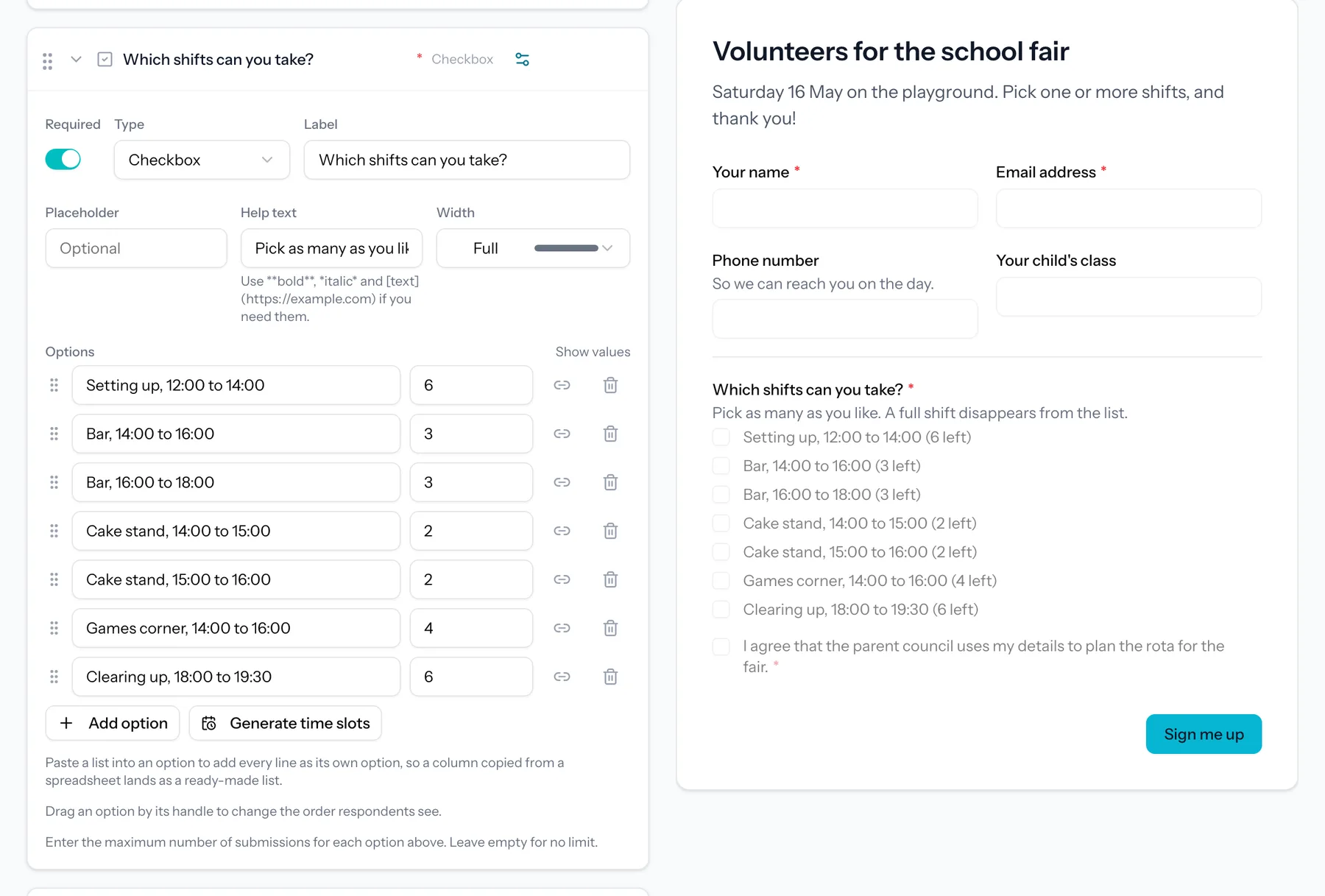This screenshot has width=1325, height=896.
Task: Open the Type dropdown showing Checkbox
Action: click(x=202, y=160)
